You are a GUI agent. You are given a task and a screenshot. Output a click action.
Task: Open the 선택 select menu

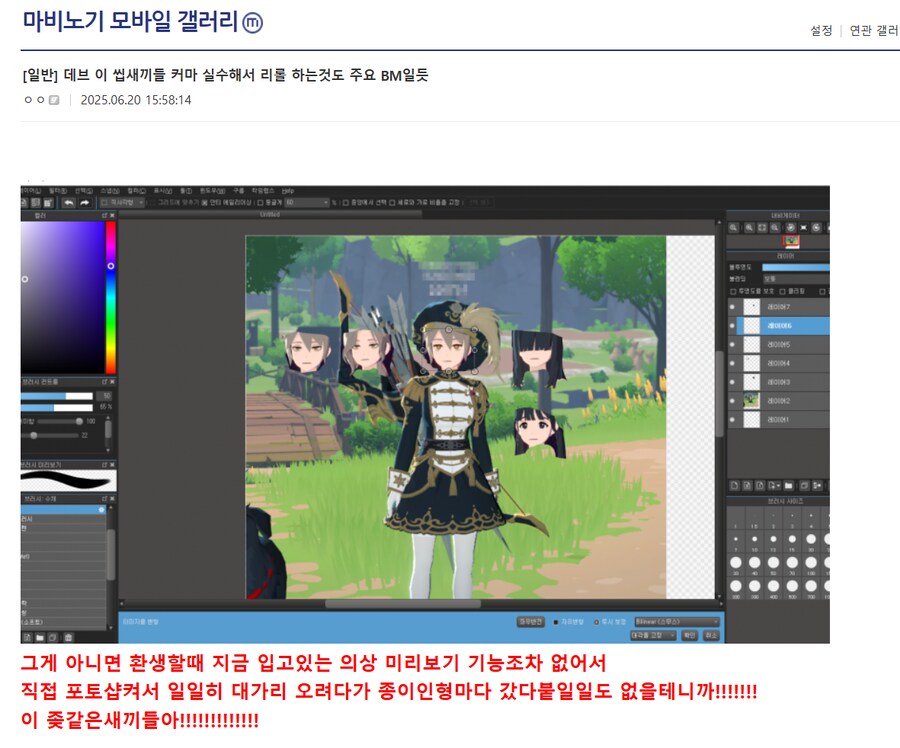84,191
